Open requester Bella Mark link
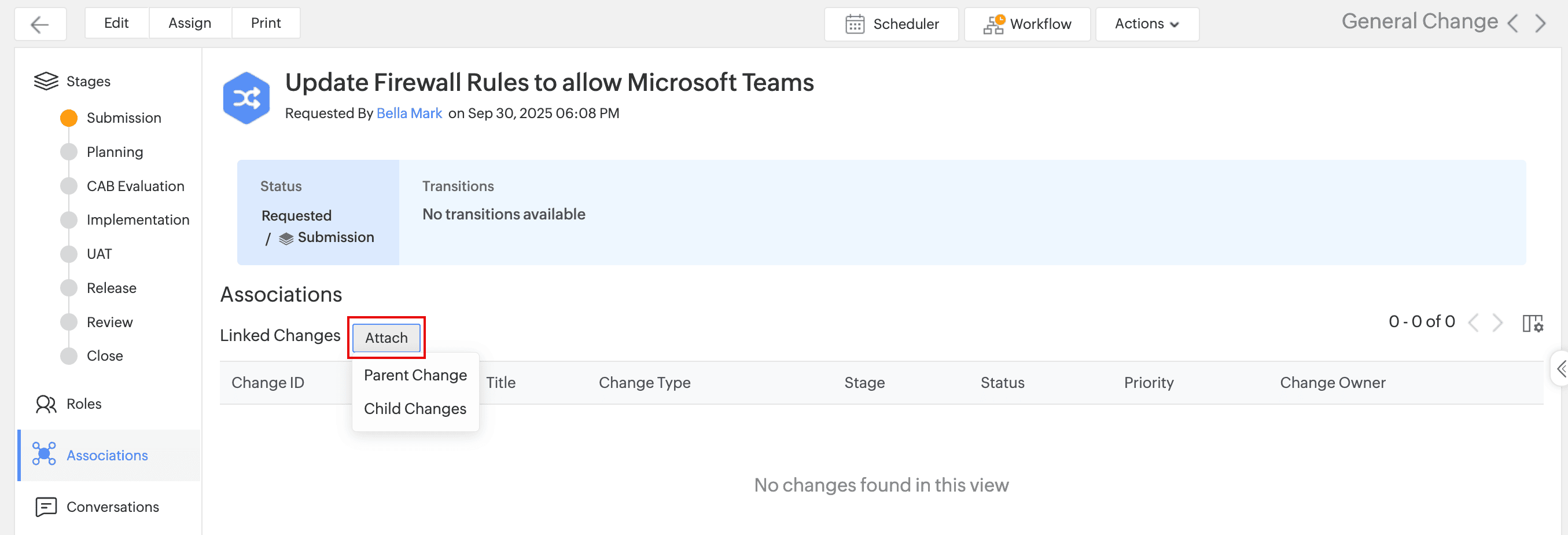This screenshot has width=1568, height=535. coord(409,113)
